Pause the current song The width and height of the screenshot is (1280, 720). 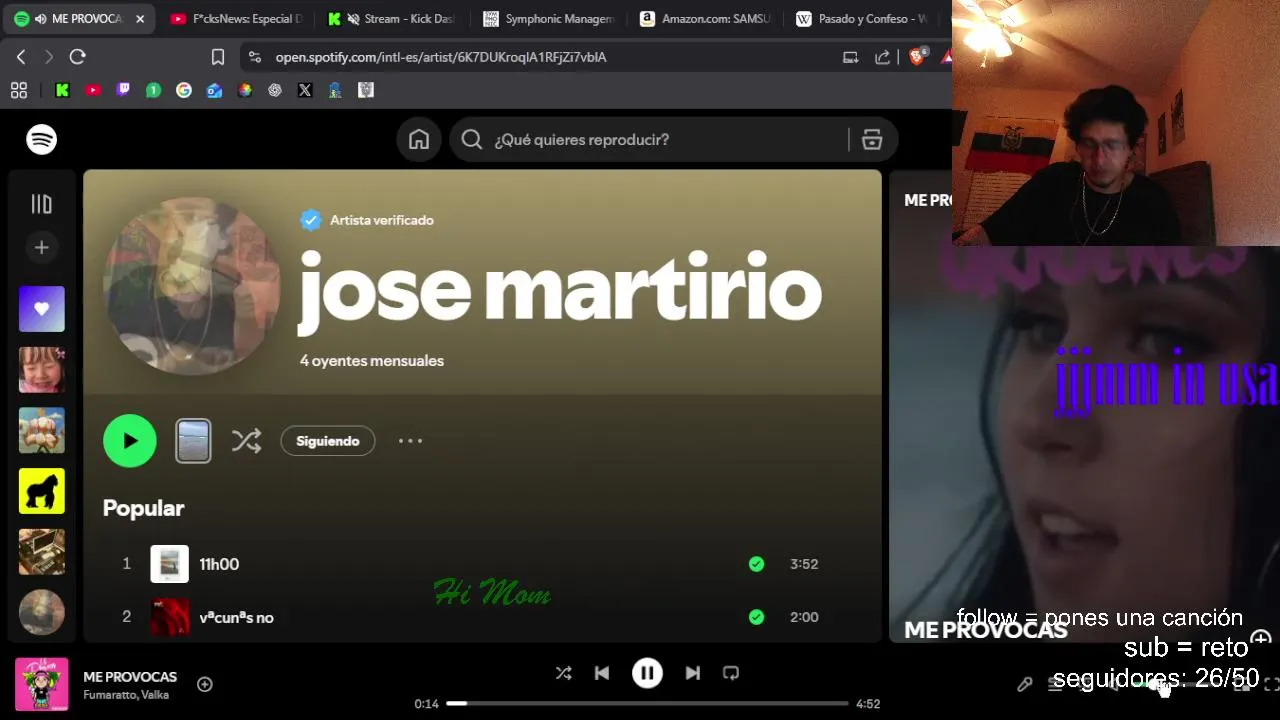click(x=647, y=673)
